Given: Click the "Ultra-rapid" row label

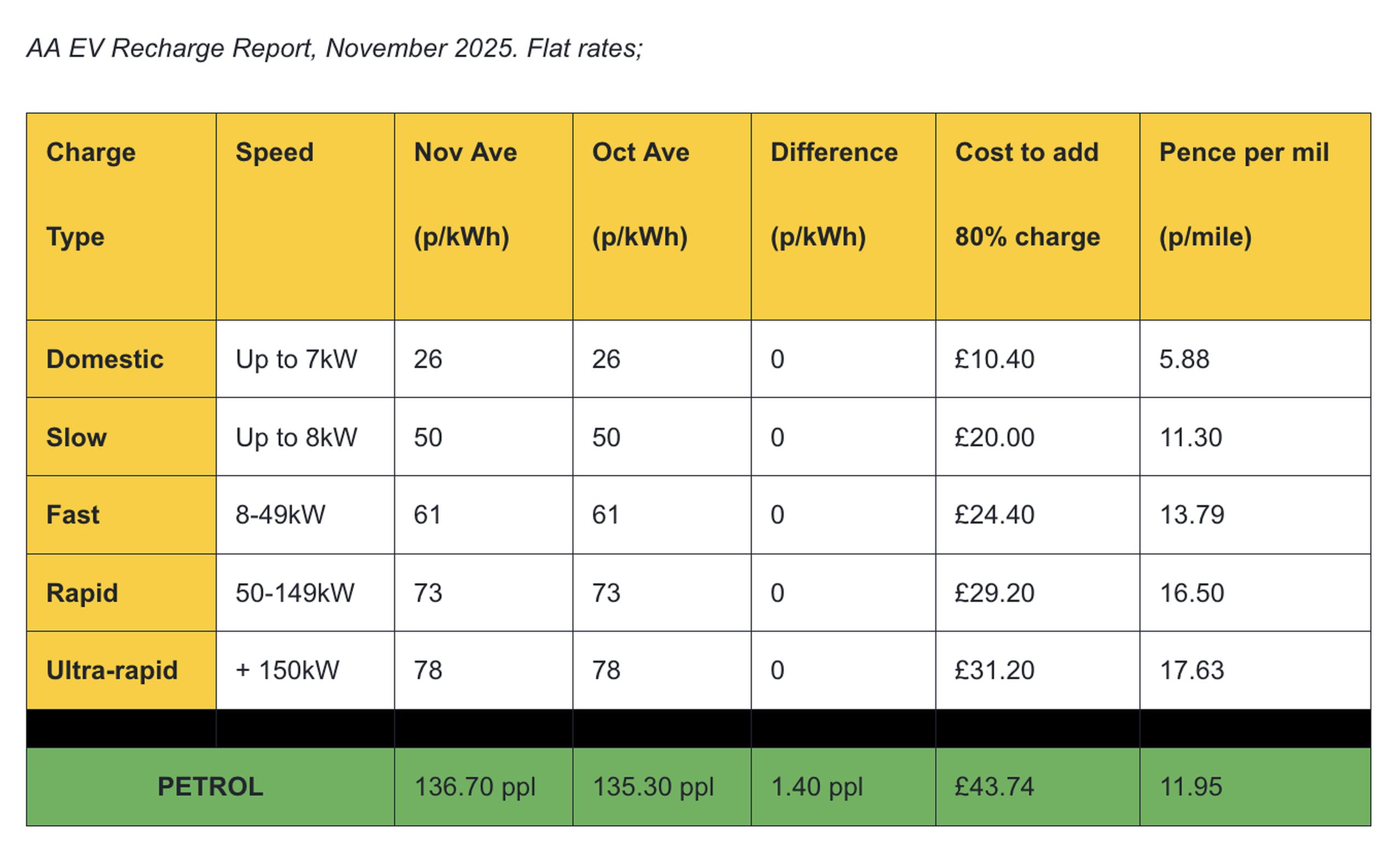Looking at the screenshot, I should (x=112, y=671).
